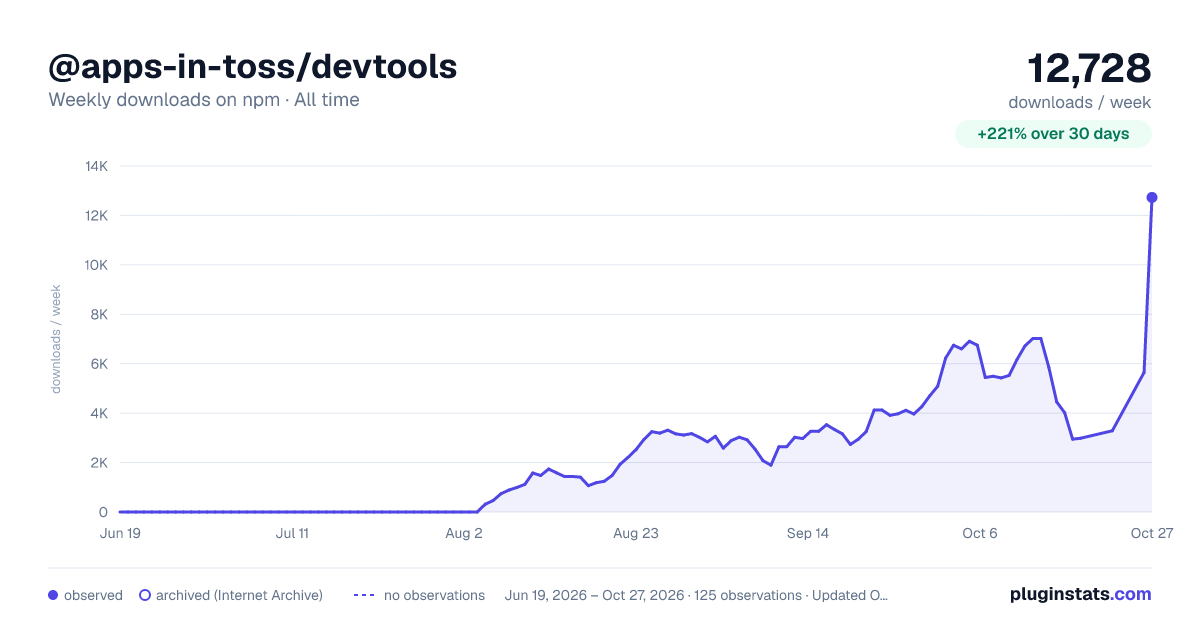Click the Jul 11 x-axis label

pyautogui.click(x=292, y=533)
